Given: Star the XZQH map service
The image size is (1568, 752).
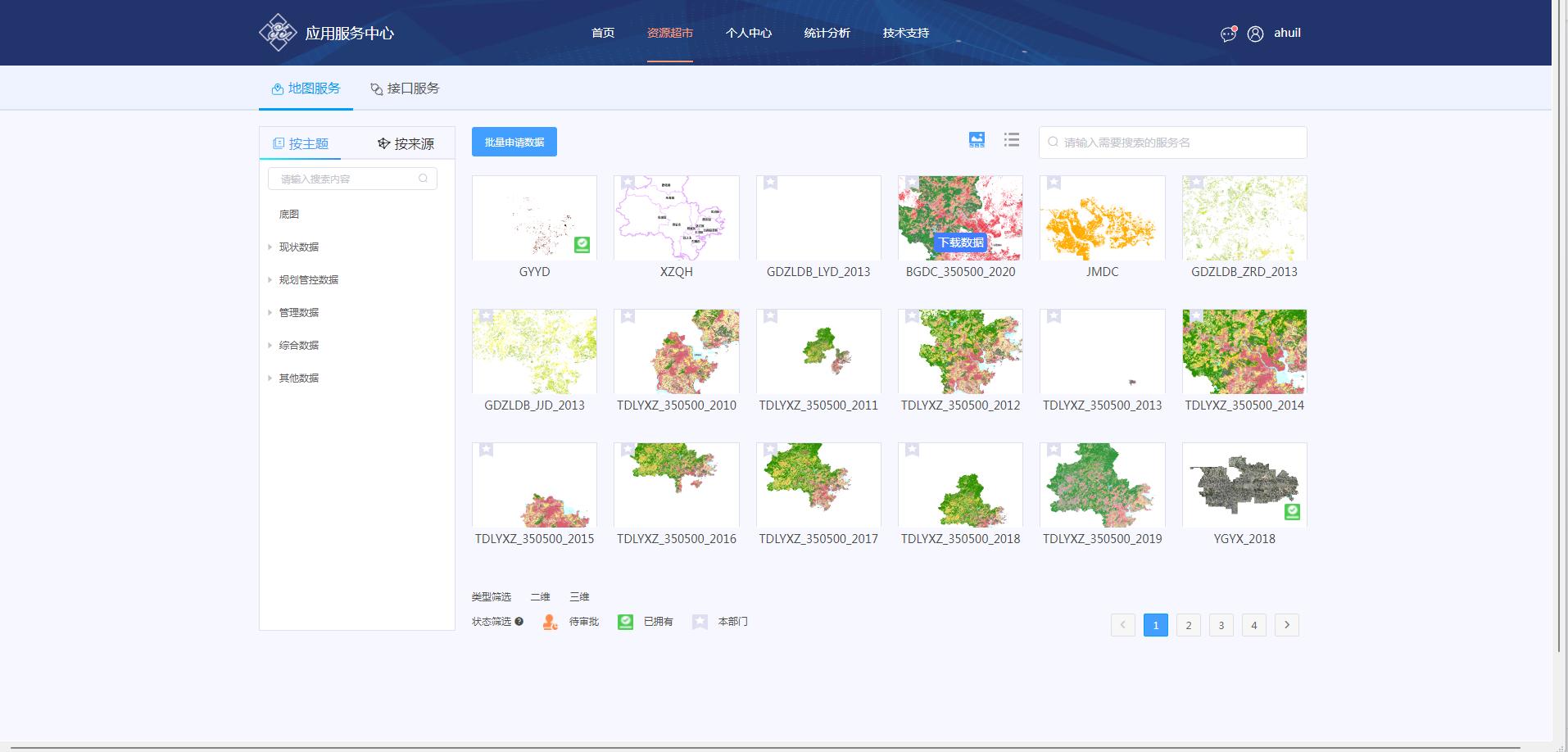Looking at the screenshot, I should [x=628, y=183].
